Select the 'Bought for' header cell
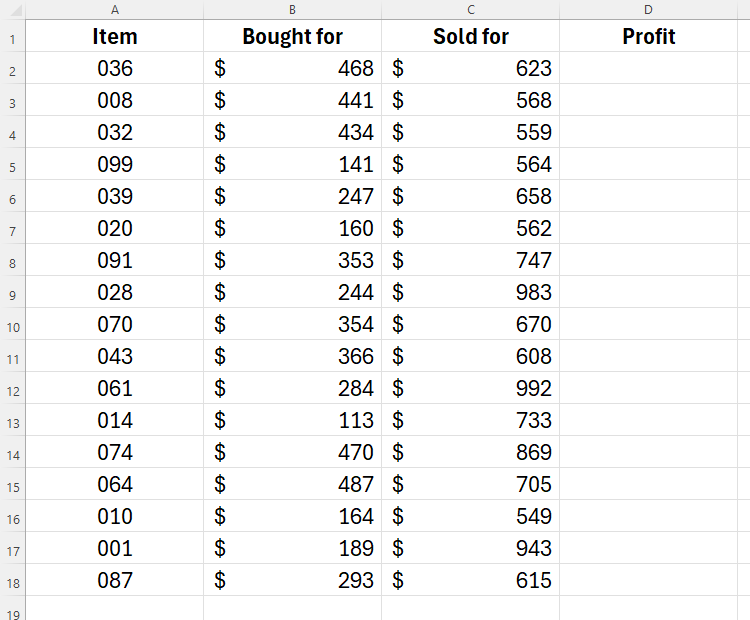The width and height of the screenshot is (750, 620). [292, 37]
